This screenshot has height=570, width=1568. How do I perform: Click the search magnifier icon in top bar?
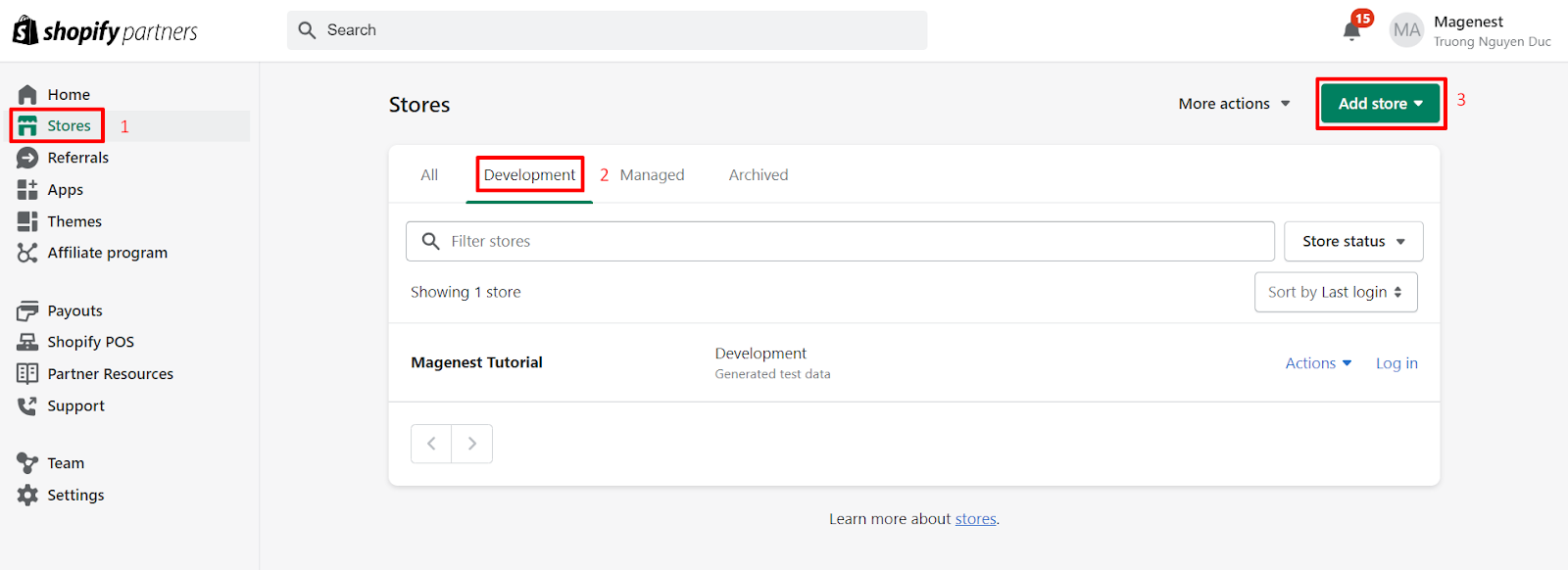(307, 30)
